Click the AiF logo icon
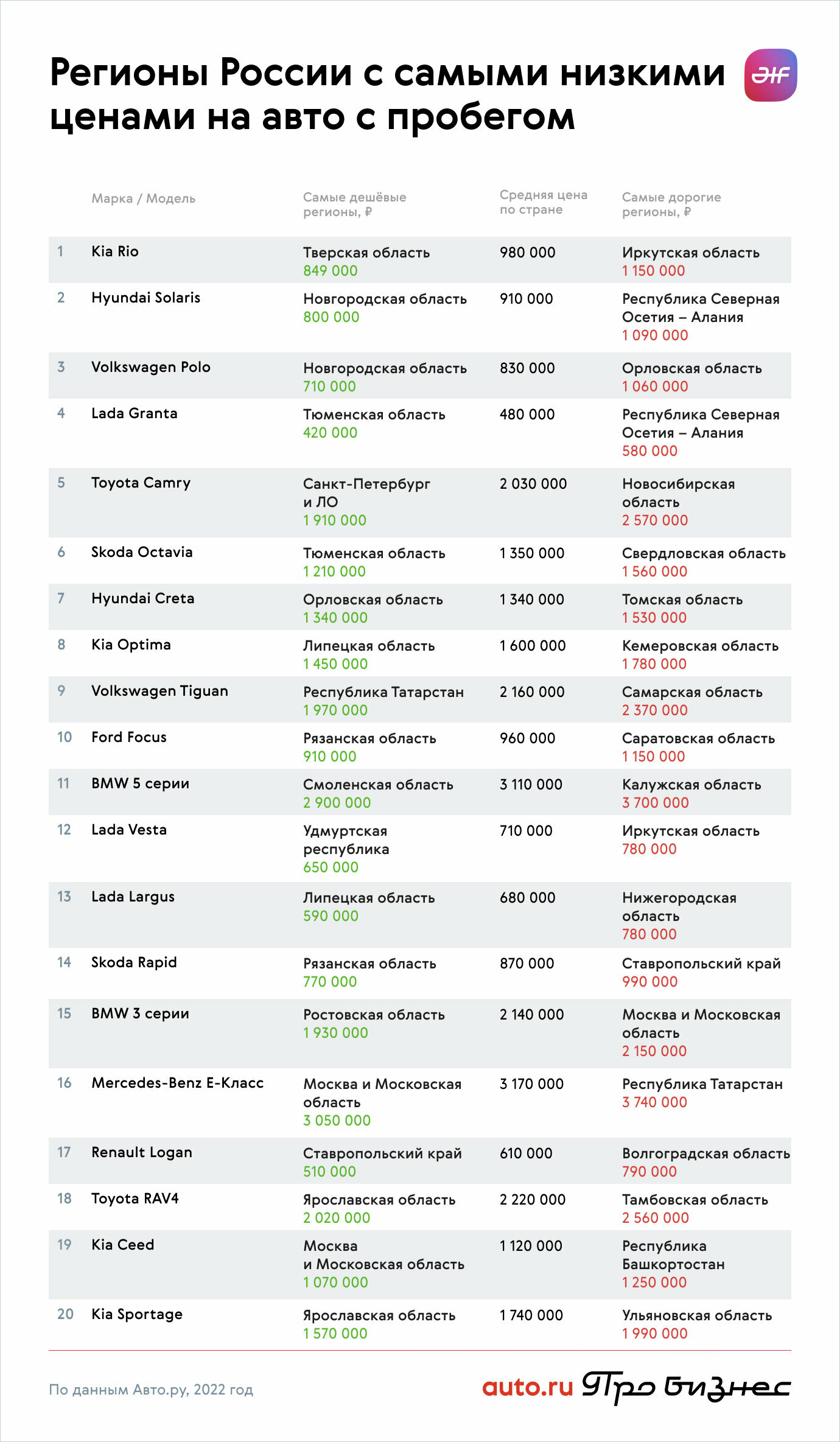 [x=771, y=75]
